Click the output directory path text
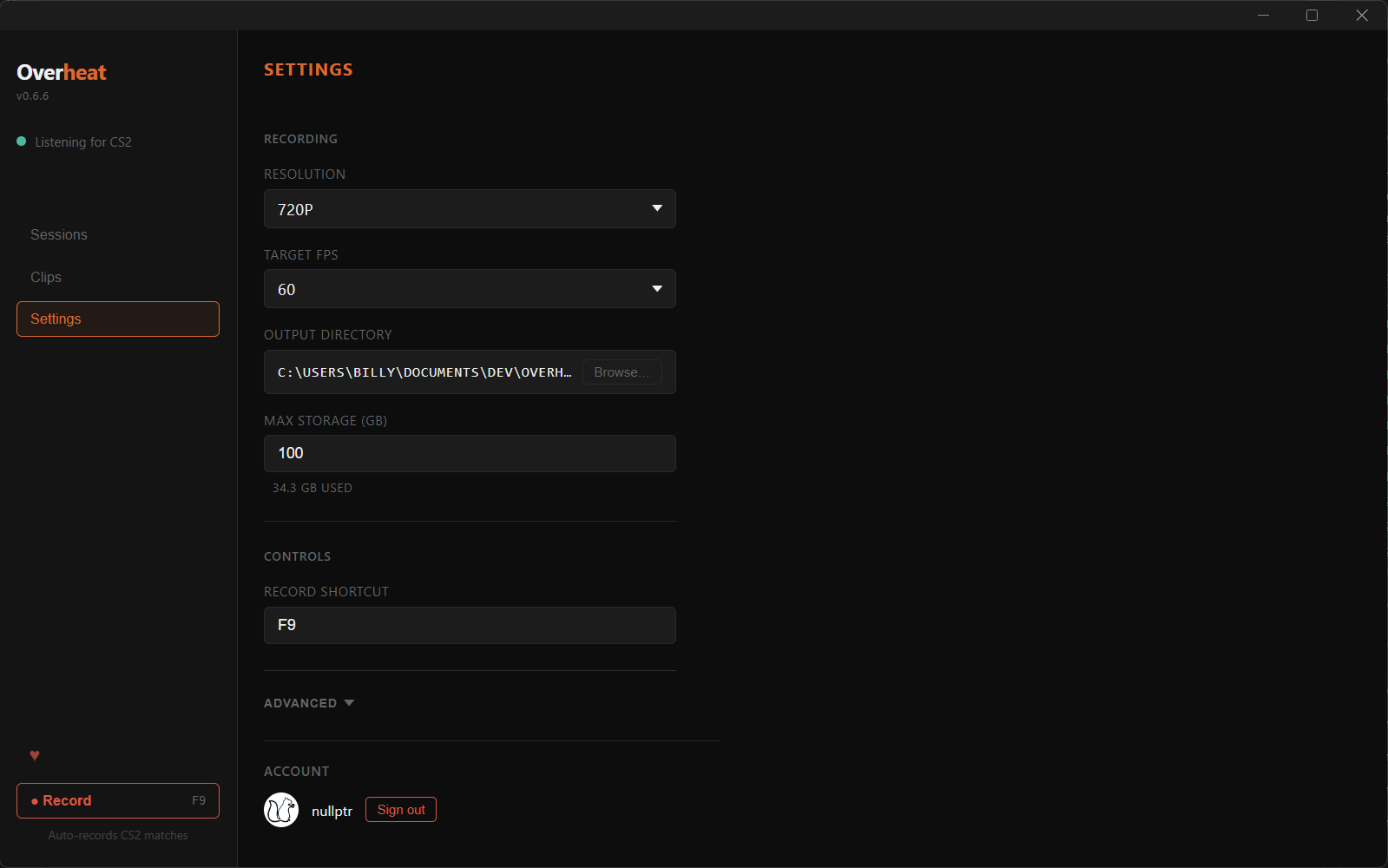The image size is (1388, 868). click(424, 372)
